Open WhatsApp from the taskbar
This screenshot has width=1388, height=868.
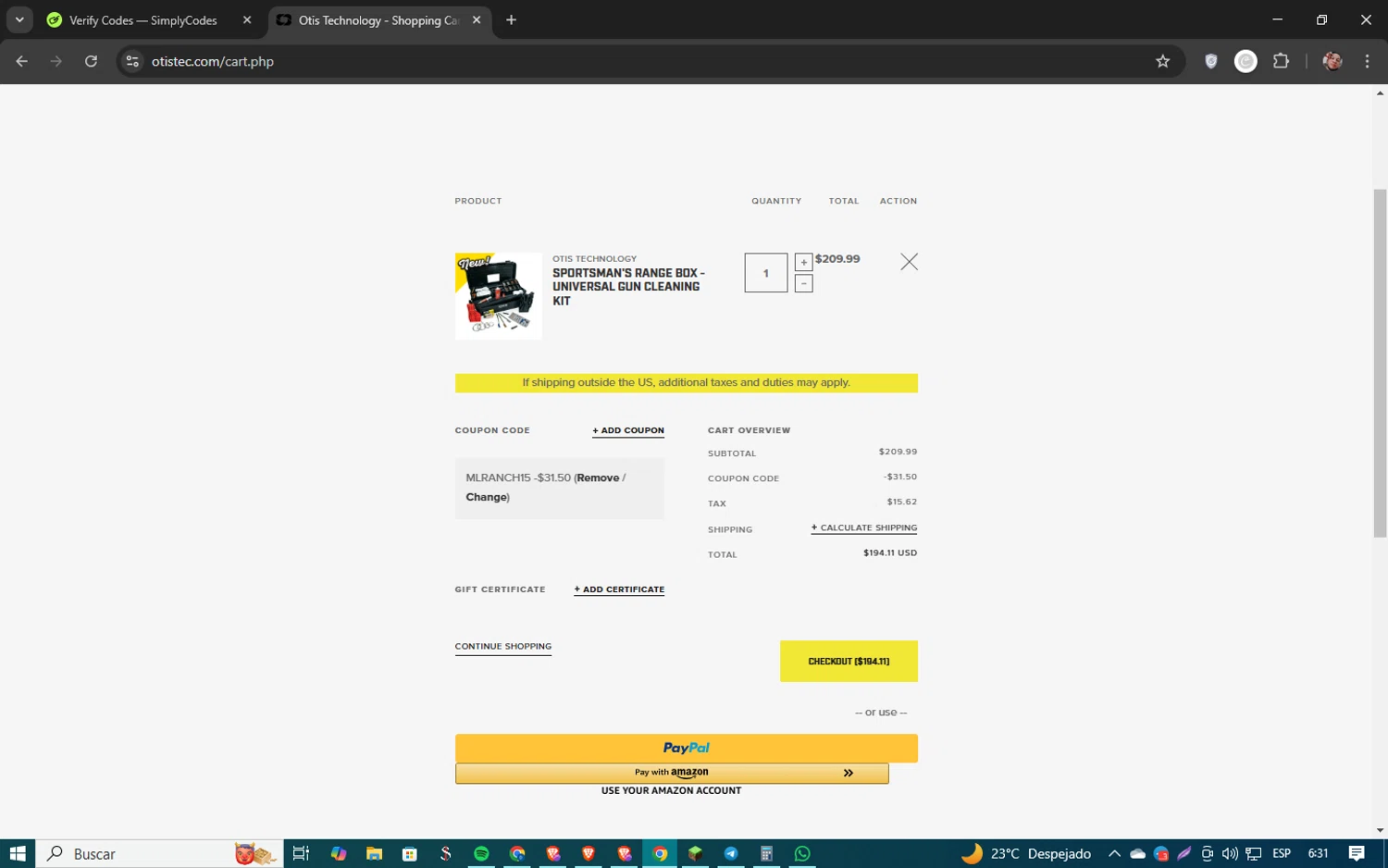[802, 853]
